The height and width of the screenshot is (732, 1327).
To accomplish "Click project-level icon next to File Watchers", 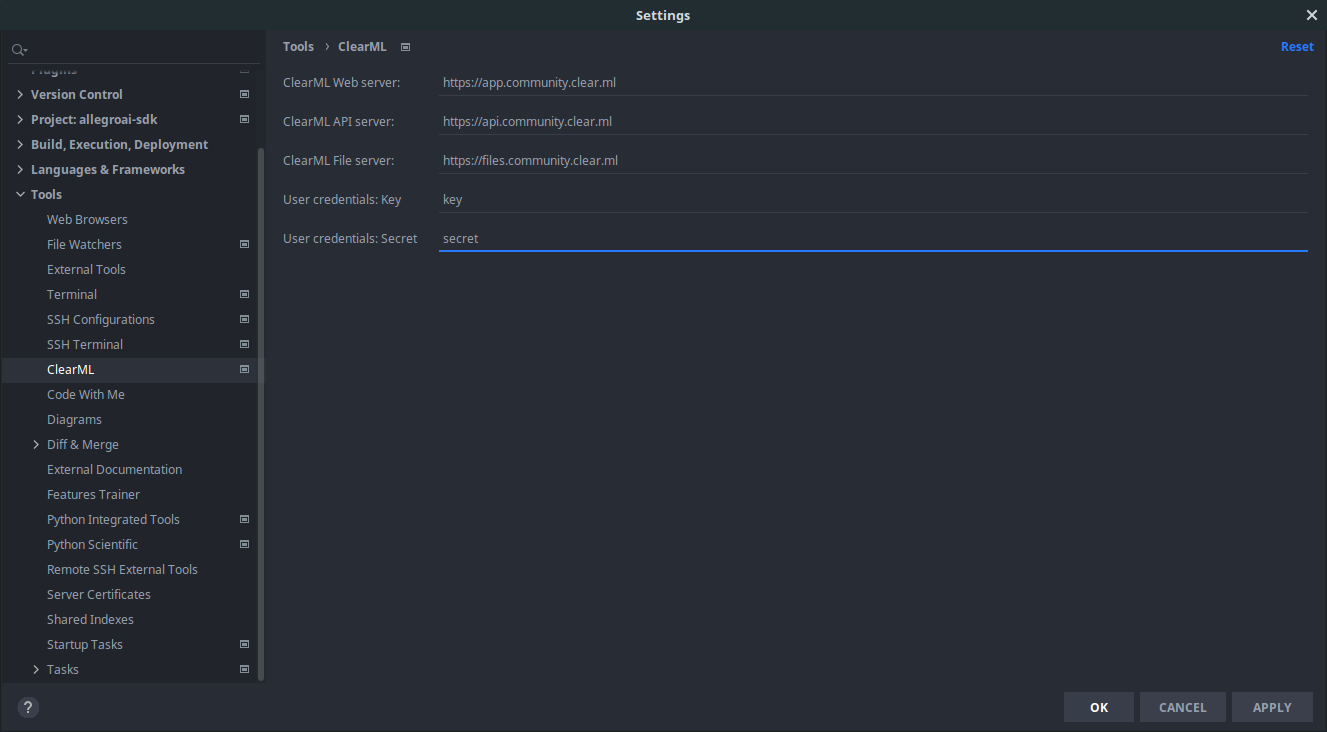I will 244,244.
